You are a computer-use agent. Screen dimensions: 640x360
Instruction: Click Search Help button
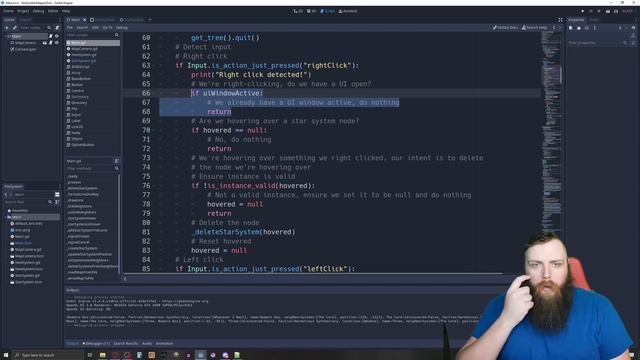pos(534,28)
